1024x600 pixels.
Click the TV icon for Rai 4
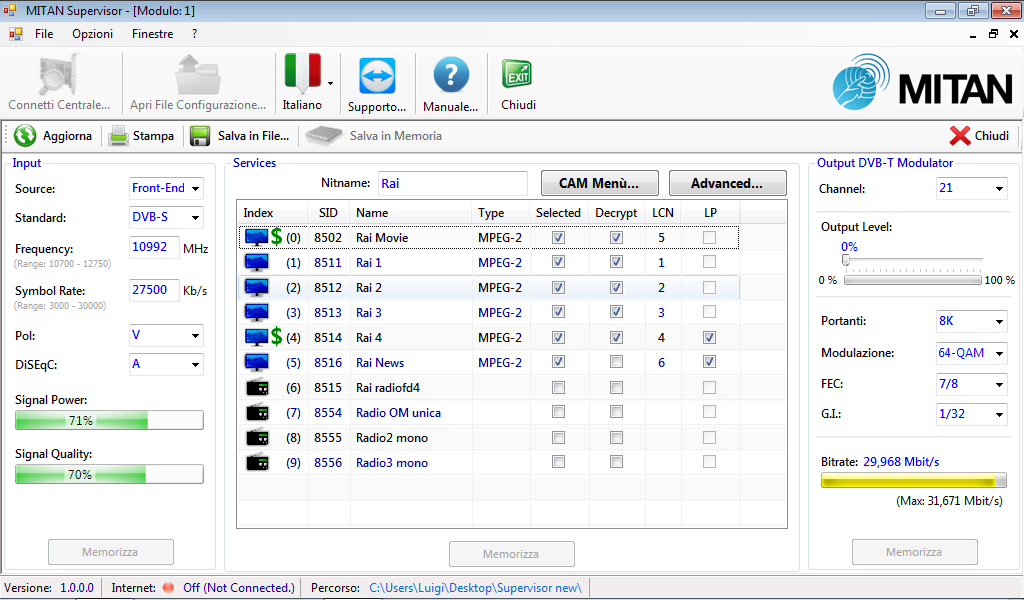point(256,338)
